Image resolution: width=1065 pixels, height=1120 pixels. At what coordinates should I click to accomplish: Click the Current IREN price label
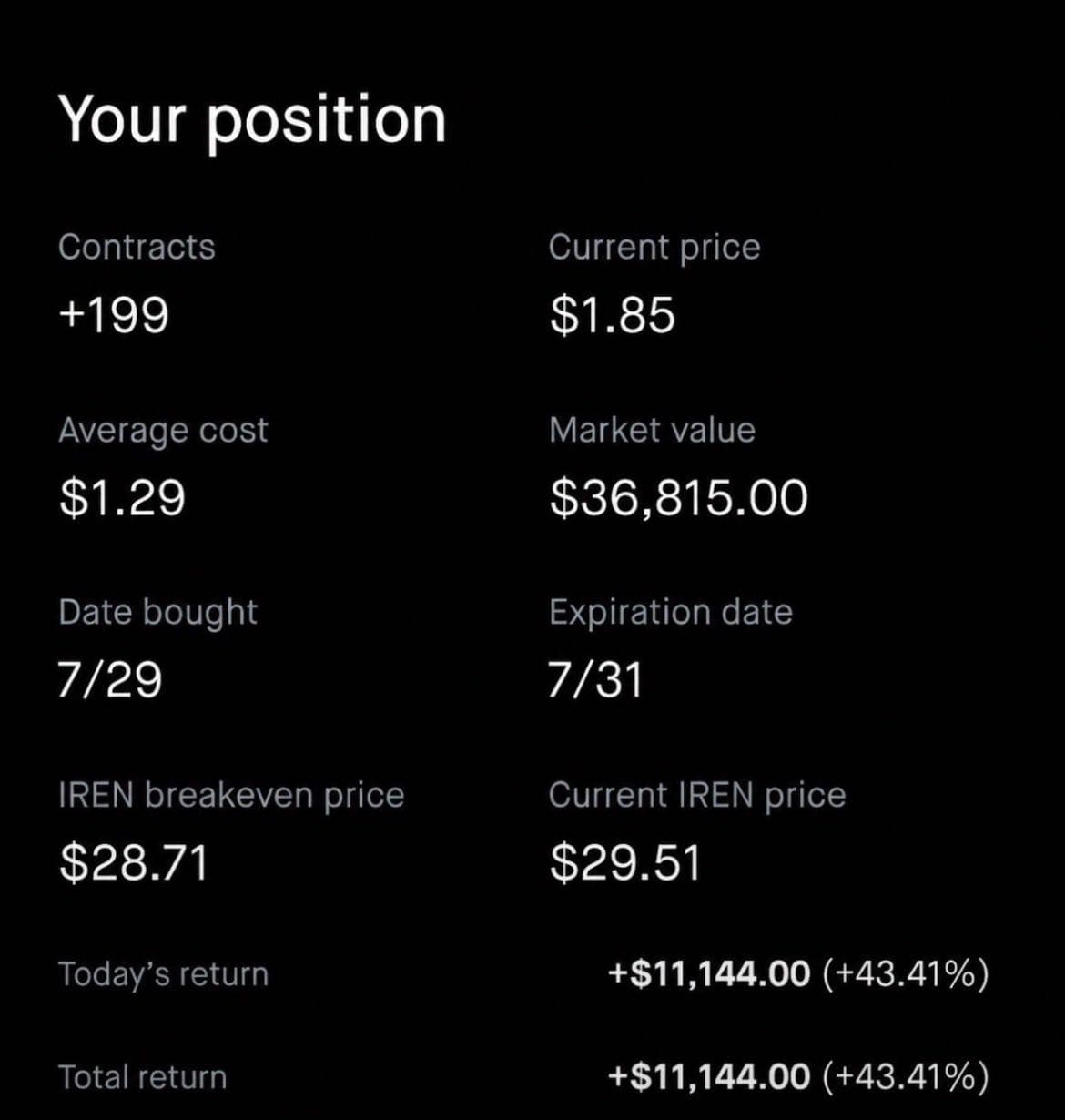coord(697,796)
